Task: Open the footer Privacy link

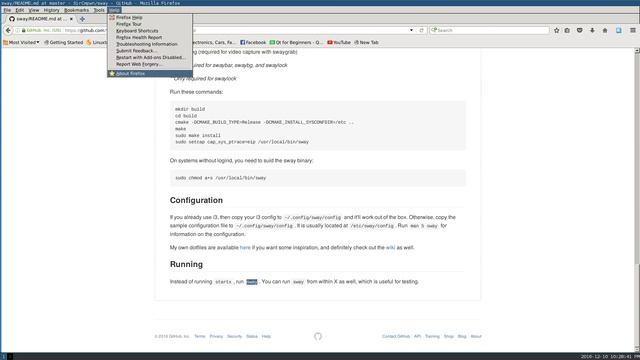Action: pyautogui.click(x=216, y=336)
